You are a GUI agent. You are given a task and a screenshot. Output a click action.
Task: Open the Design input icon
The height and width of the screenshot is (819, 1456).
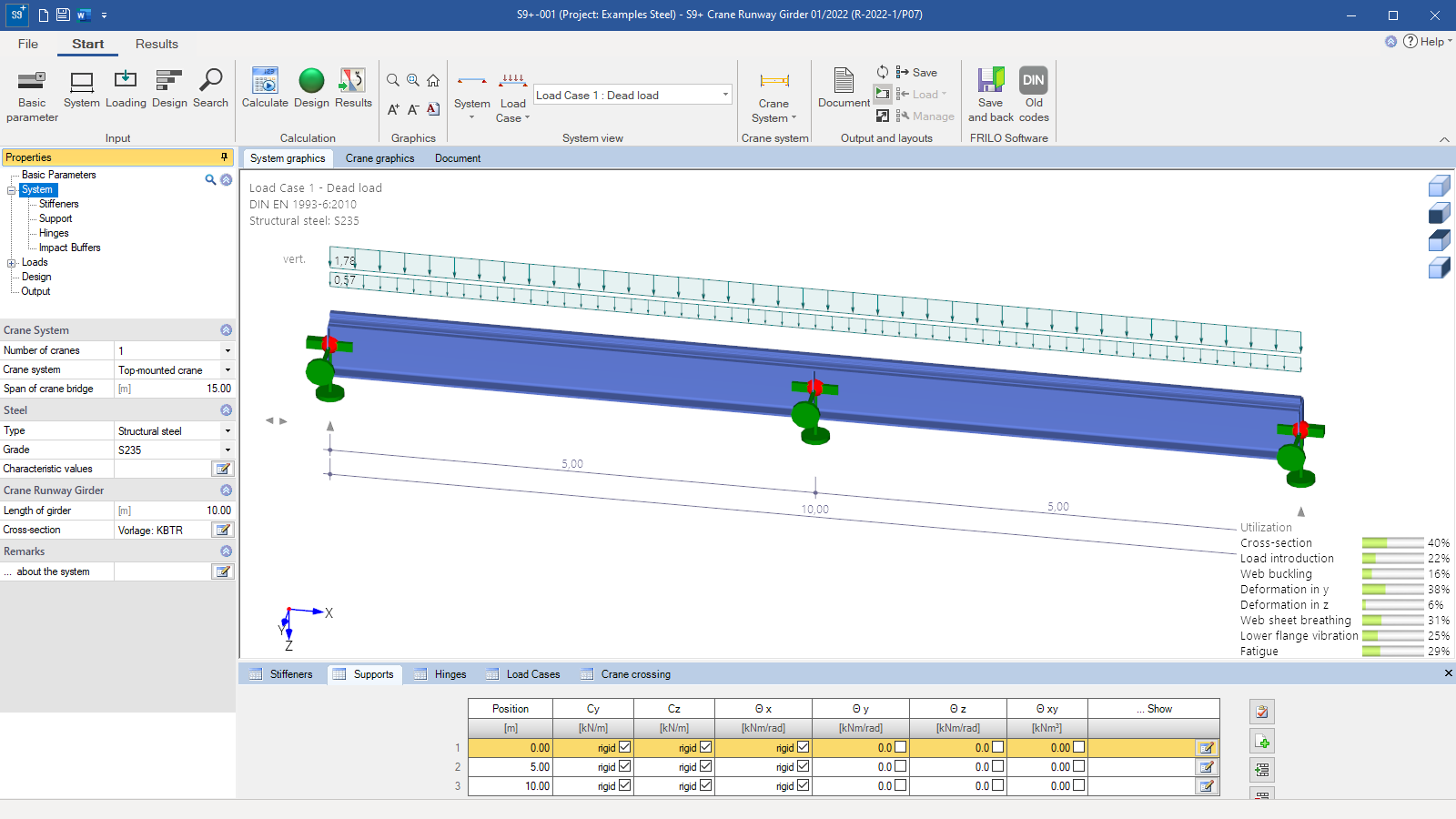(169, 89)
